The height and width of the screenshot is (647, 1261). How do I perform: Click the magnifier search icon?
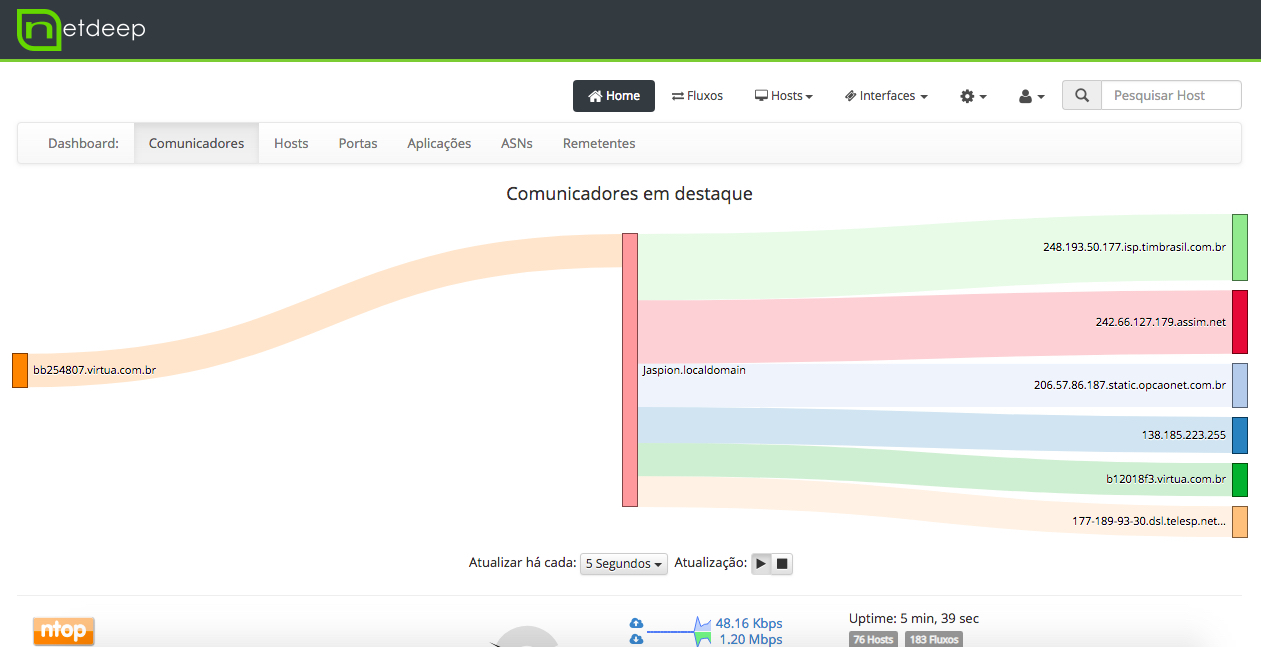pos(1081,96)
